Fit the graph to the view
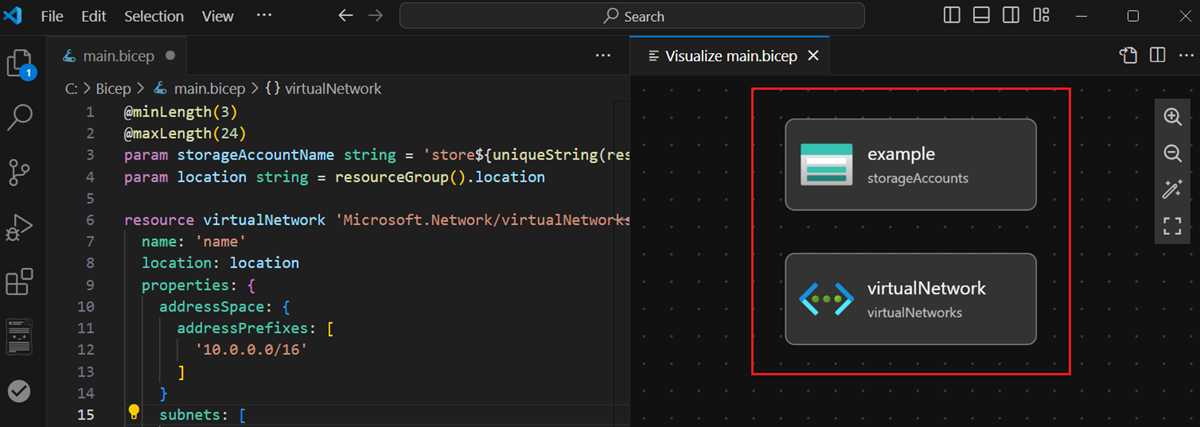This screenshot has width=1200, height=427. coord(1173,226)
